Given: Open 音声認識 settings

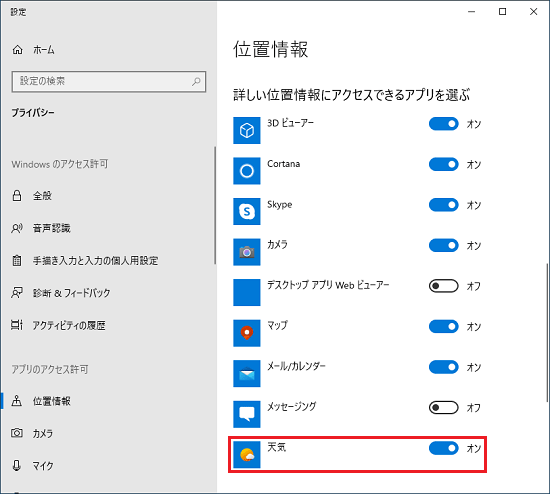Looking at the screenshot, I should coord(52,228).
